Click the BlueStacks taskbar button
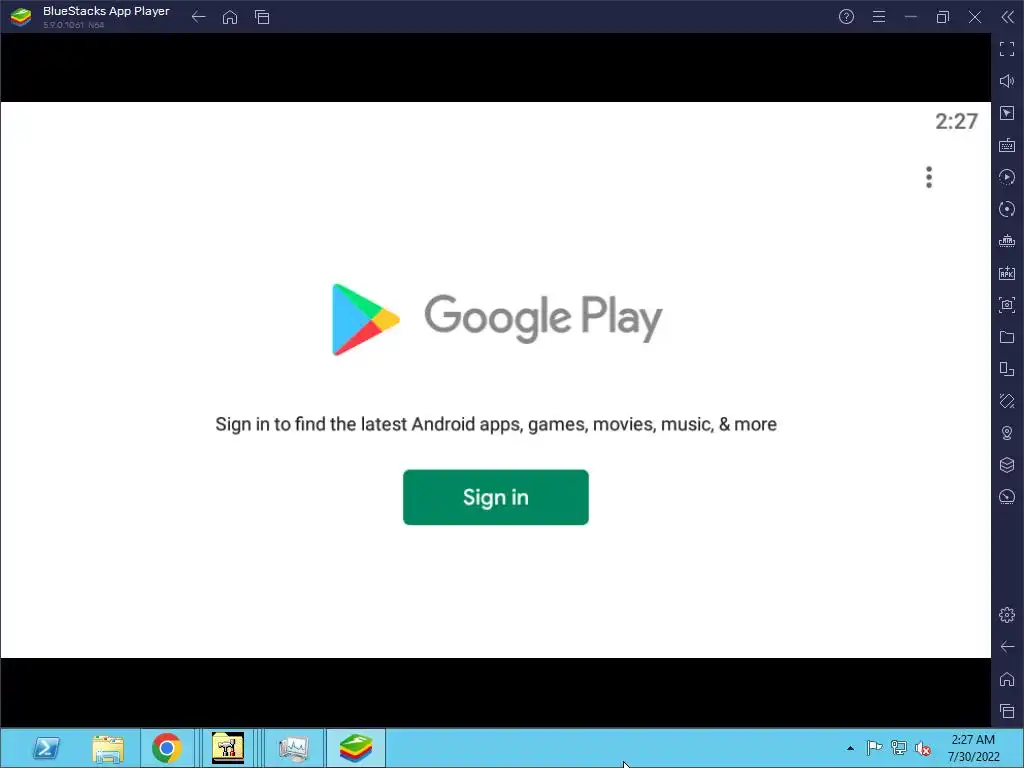Image resolution: width=1024 pixels, height=768 pixels. tap(356, 748)
